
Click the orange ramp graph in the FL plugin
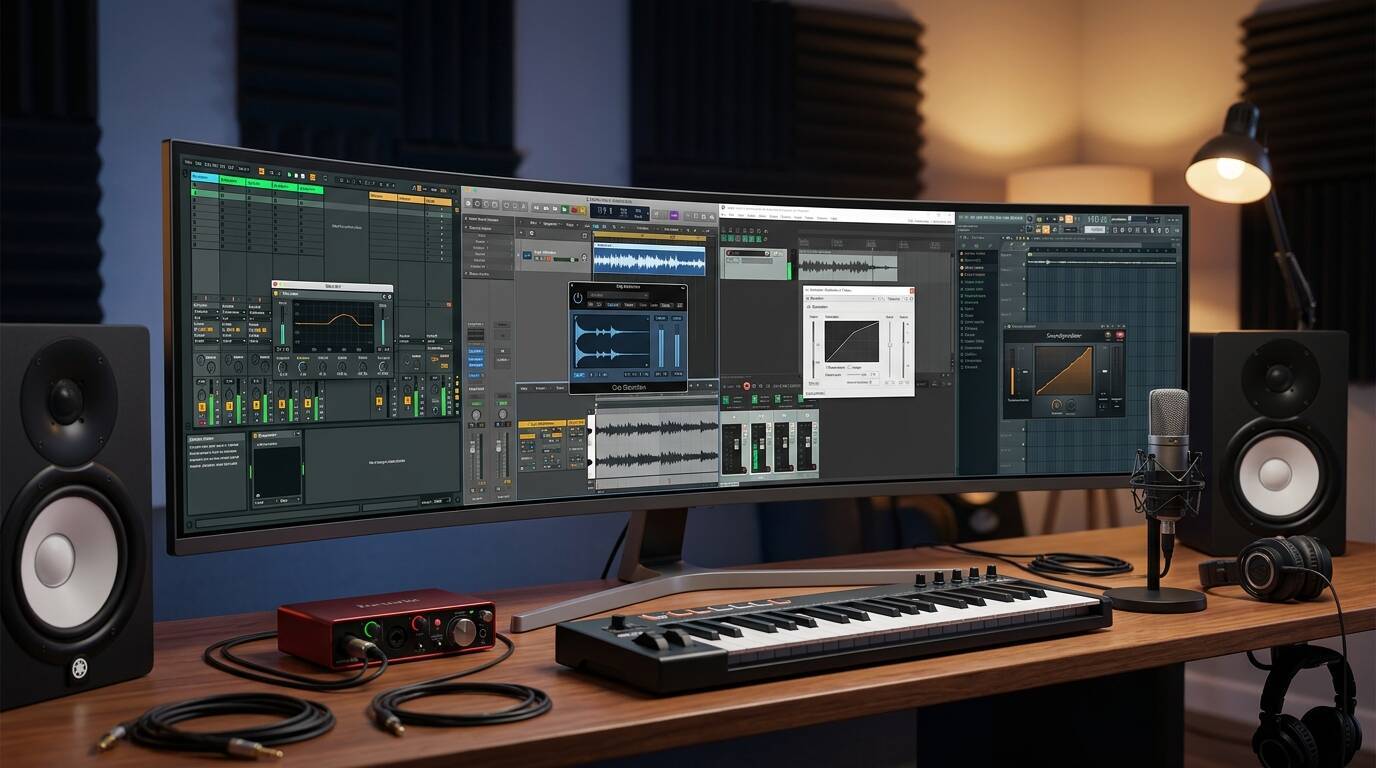click(x=1064, y=370)
